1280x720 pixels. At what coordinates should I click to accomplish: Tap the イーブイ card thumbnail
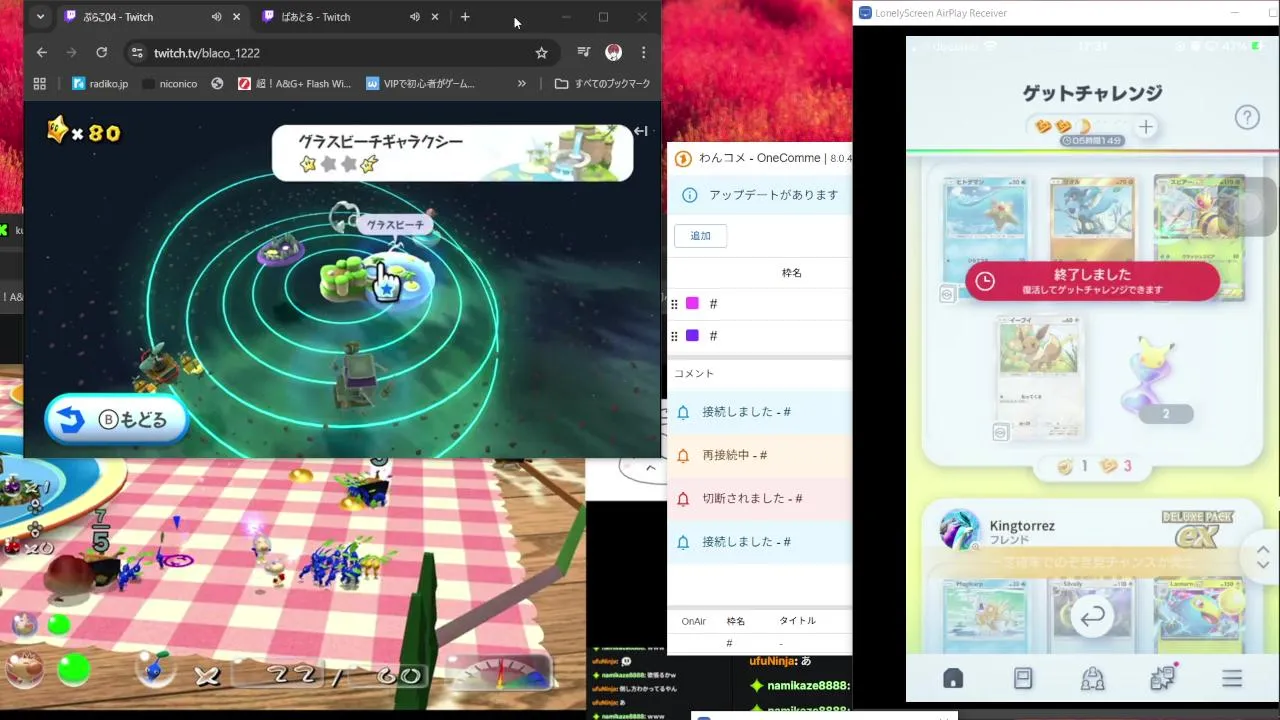point(1039,377)
